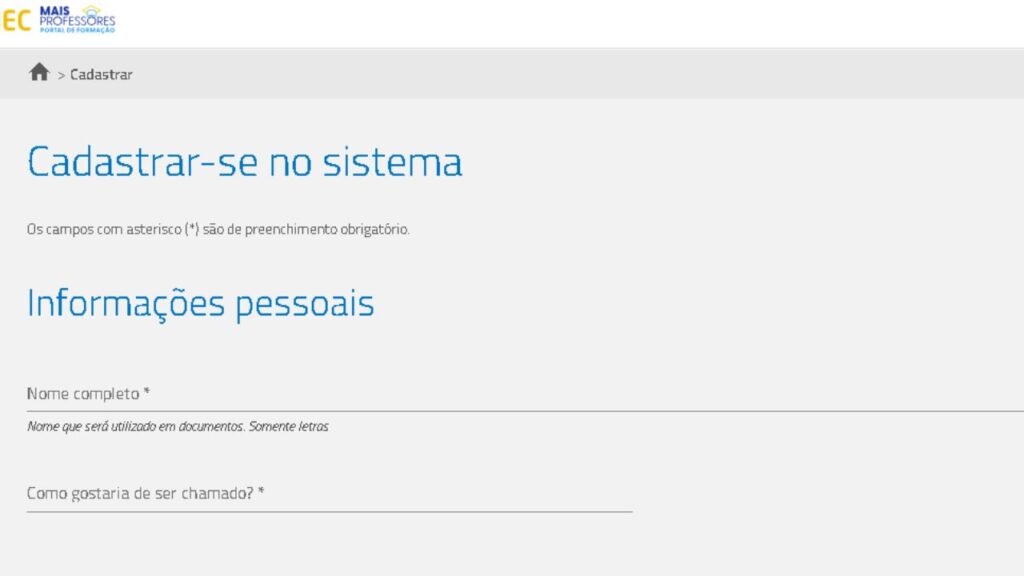Click the word "obrigatório" in the note

tap(376, 229)
